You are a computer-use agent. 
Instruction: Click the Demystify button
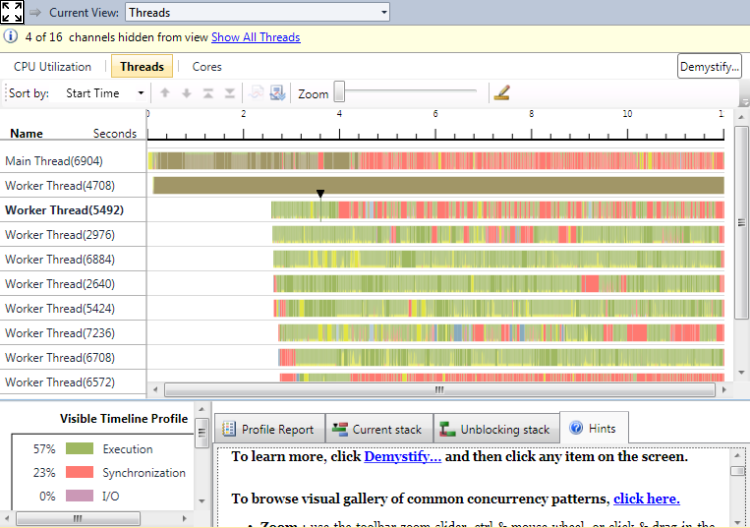click(709, 66)
